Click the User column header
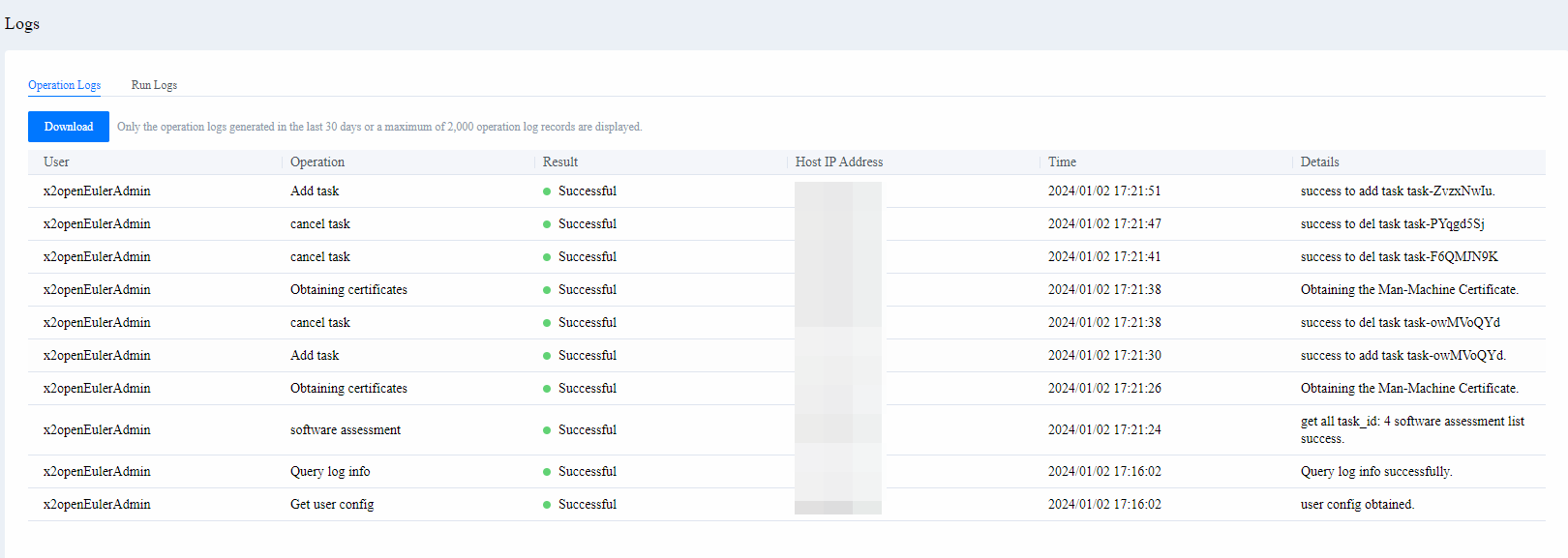Screen dimensions: 1568x558 click(56, 162)
